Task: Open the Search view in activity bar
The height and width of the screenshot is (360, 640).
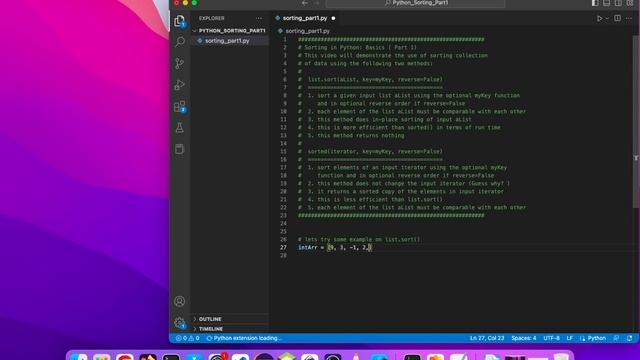Action: pyautogui.click(x=180, y=42)
